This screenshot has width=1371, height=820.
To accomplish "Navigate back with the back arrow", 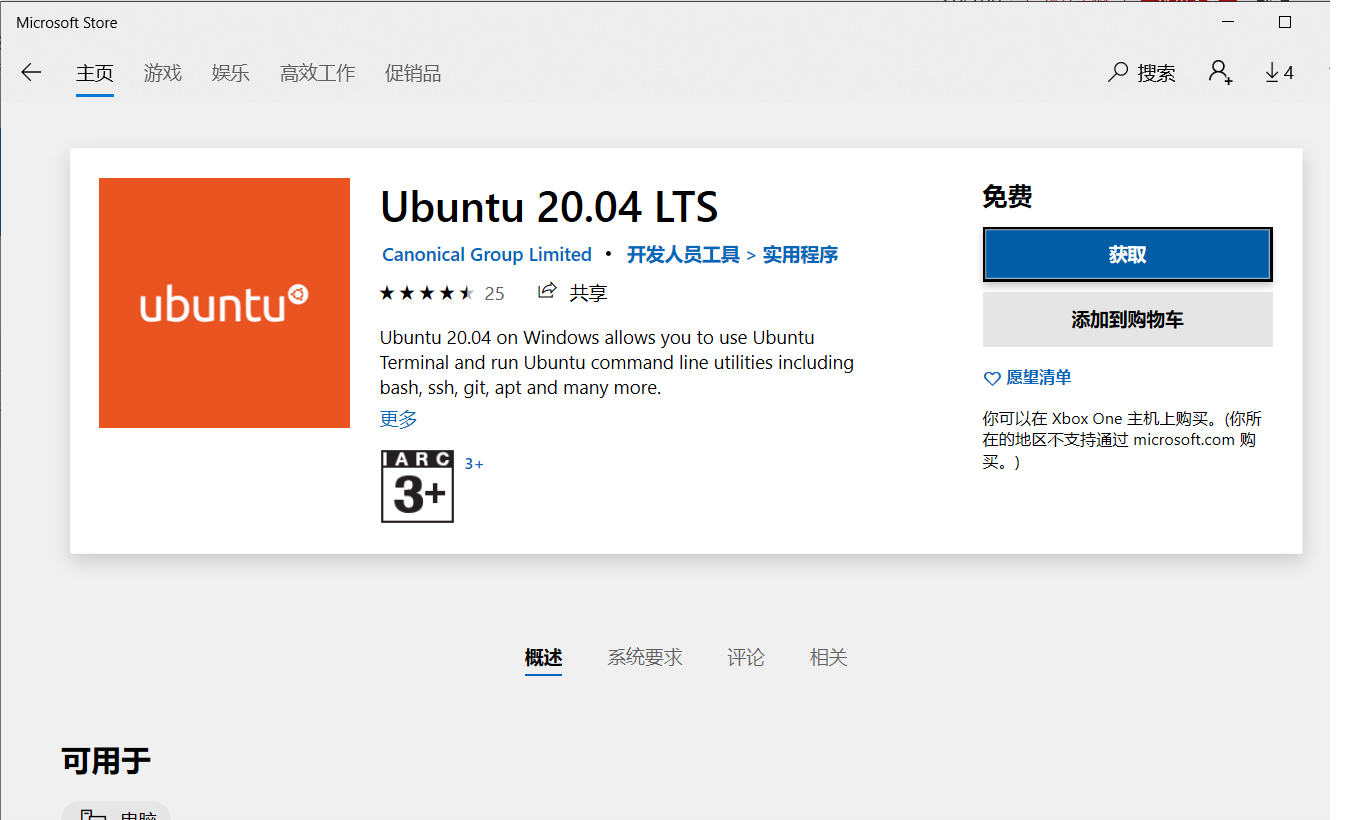I will [x=31, y=72].
